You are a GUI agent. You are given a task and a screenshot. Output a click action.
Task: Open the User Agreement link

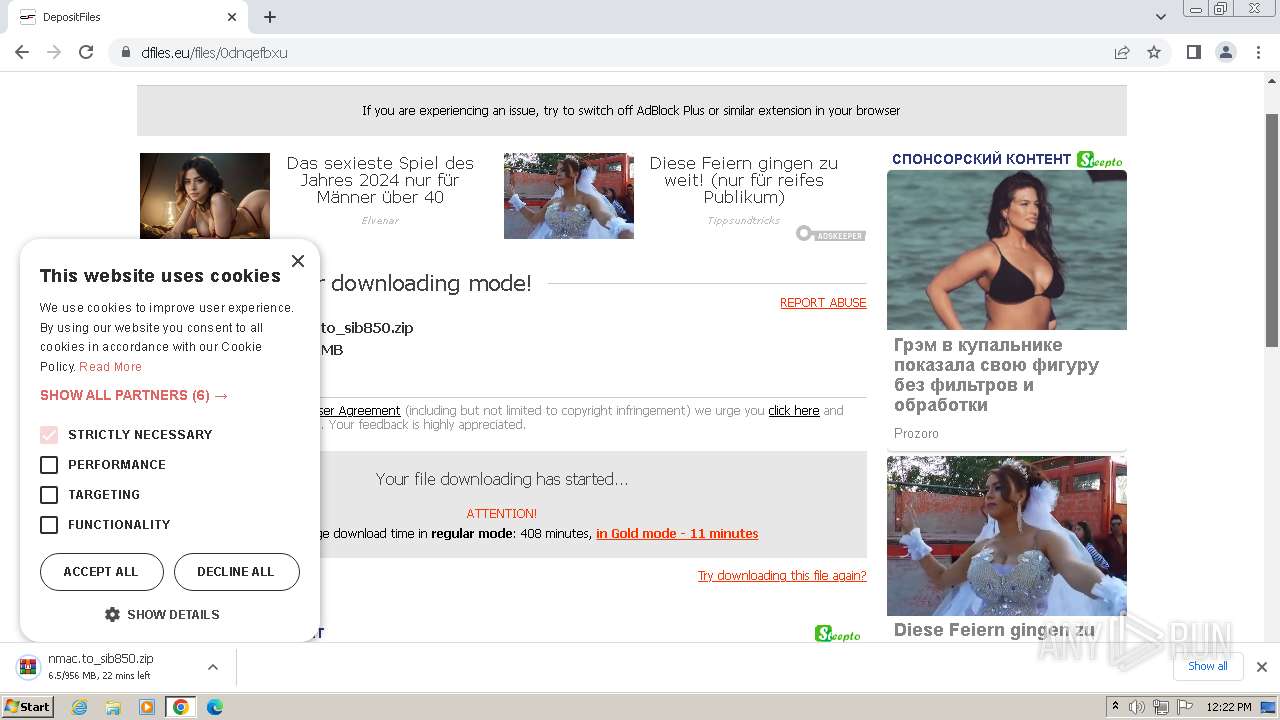coord(360,411)
